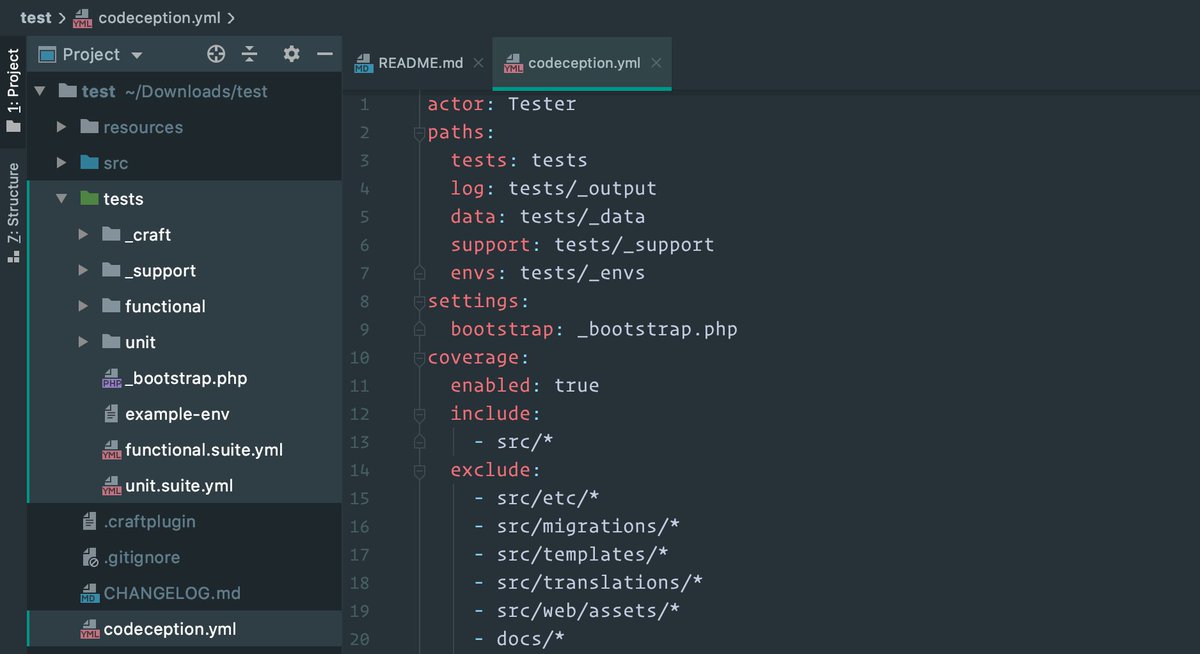Fold the coverage block in gutter
Image resolution: width=1200 pixels, height=654 pixels.
419,357
